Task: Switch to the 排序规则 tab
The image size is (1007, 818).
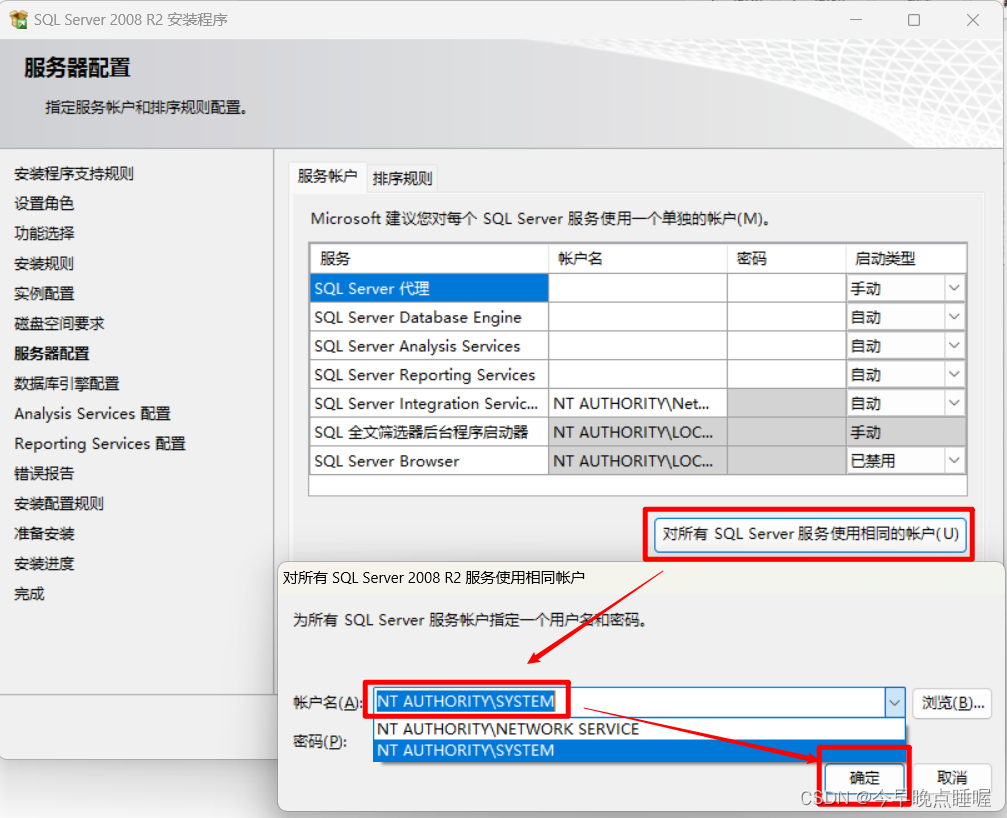Action: click(402, 178)
